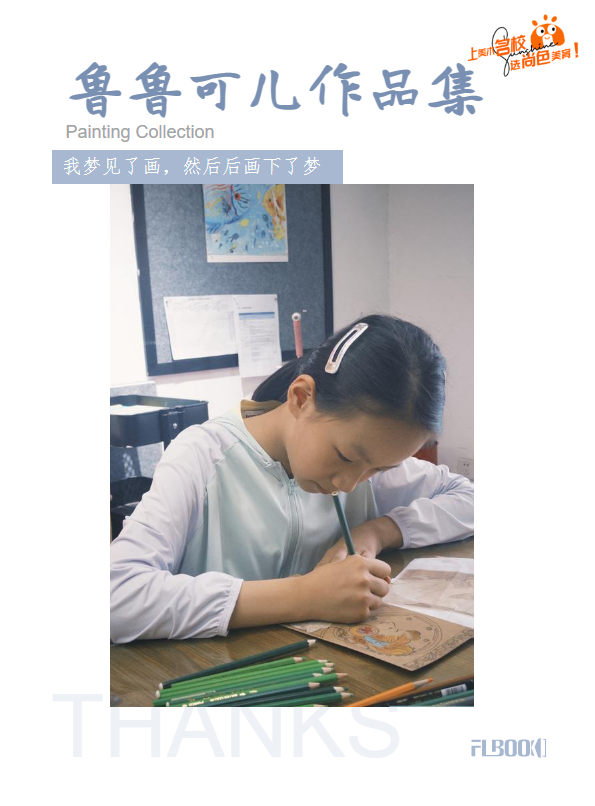Click the orange pencil on the desk

tap(391, 692)
